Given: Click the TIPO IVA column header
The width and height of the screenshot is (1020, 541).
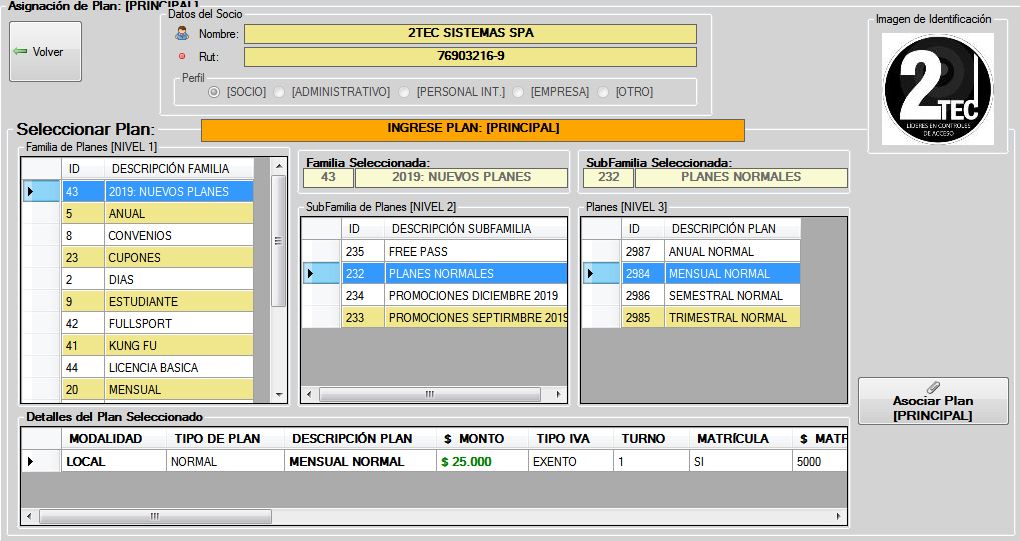Looking at the screenshot, I should point(570,439).
